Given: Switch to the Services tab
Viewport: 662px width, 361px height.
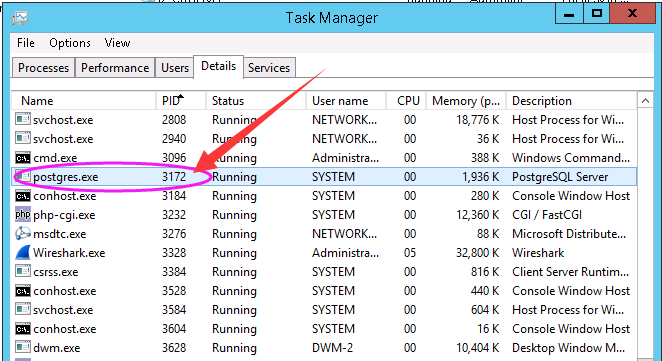Looking at the screenshot, I should tap(269, 68).
